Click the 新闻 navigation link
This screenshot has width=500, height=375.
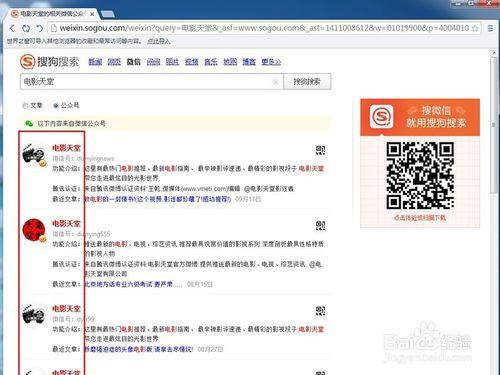95,62
